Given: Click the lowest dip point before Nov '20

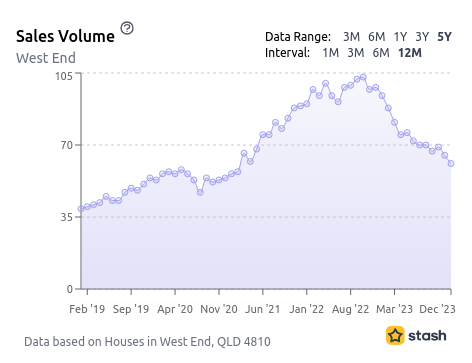Looking at the screenshot, I should click(x=200, y=192).
